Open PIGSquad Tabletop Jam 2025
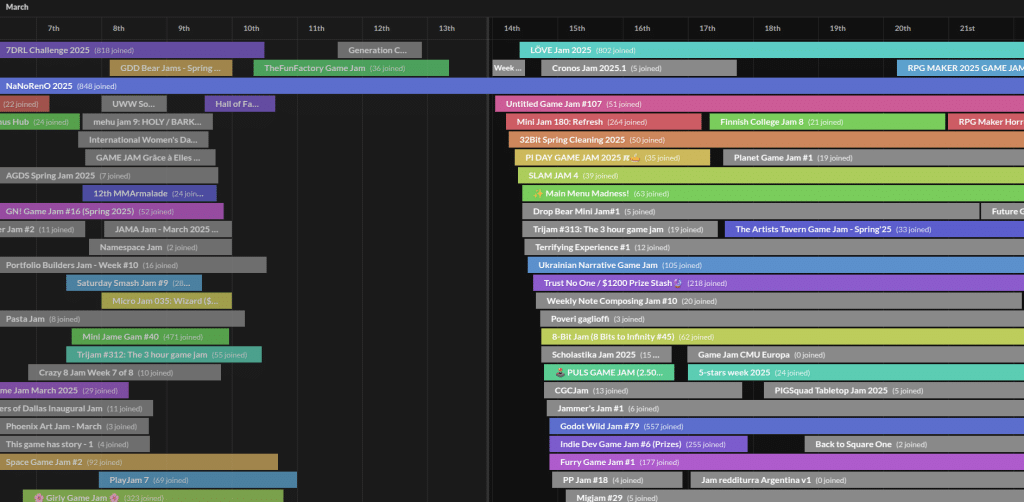 click(894, 390)
